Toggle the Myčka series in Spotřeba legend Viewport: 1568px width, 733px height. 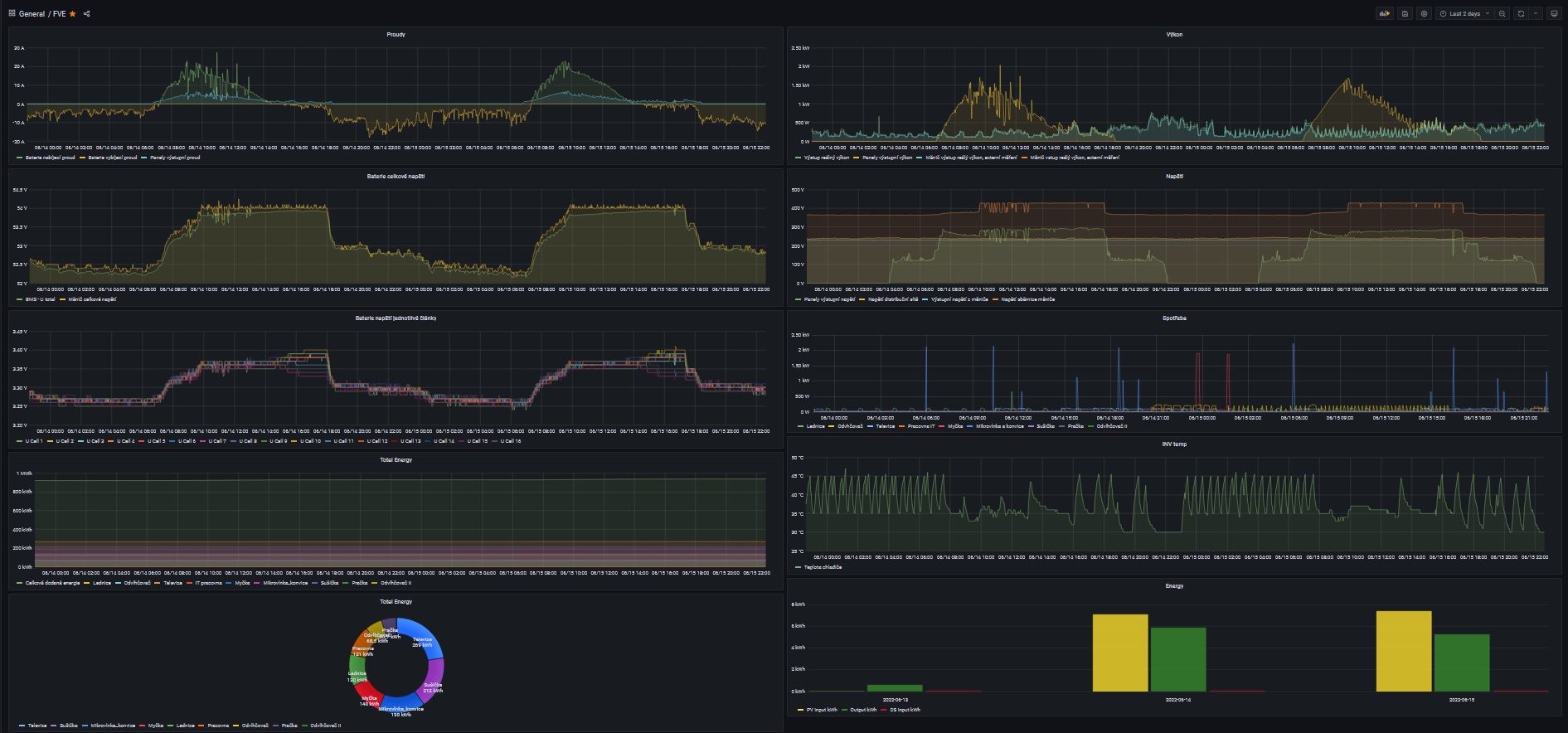point(954,426)
